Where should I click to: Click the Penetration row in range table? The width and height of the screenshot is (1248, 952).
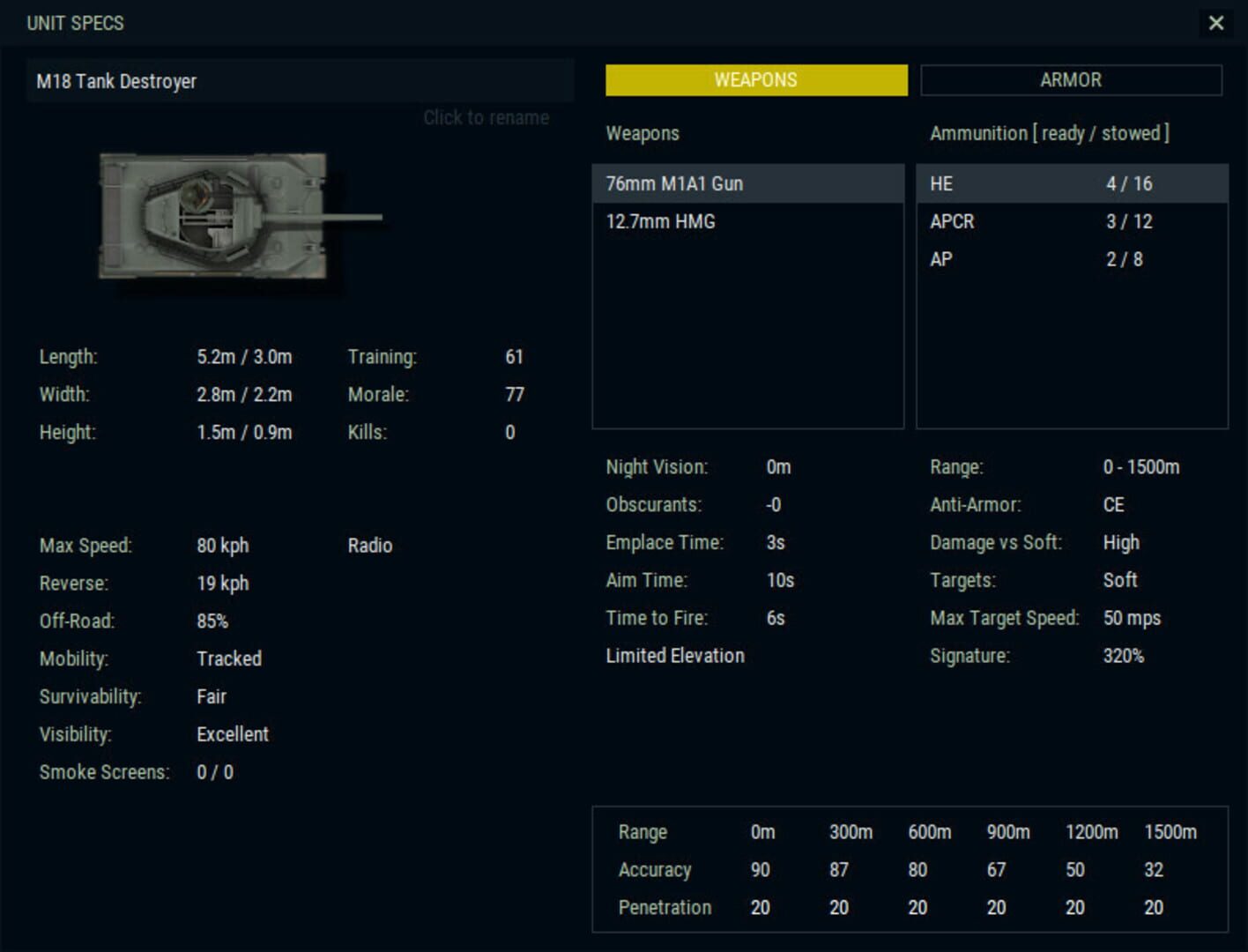(665, 907)
